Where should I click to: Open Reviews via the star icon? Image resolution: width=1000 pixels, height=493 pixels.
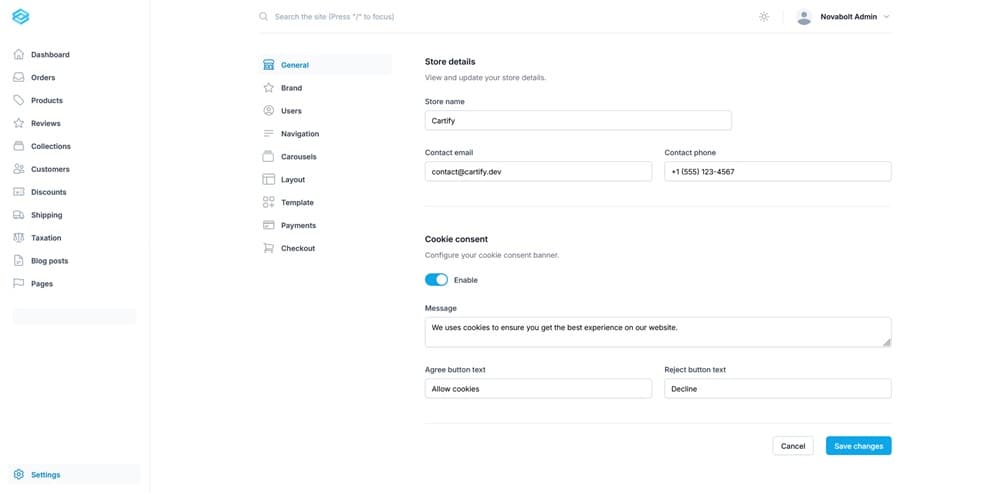click(x=19, y=123)
